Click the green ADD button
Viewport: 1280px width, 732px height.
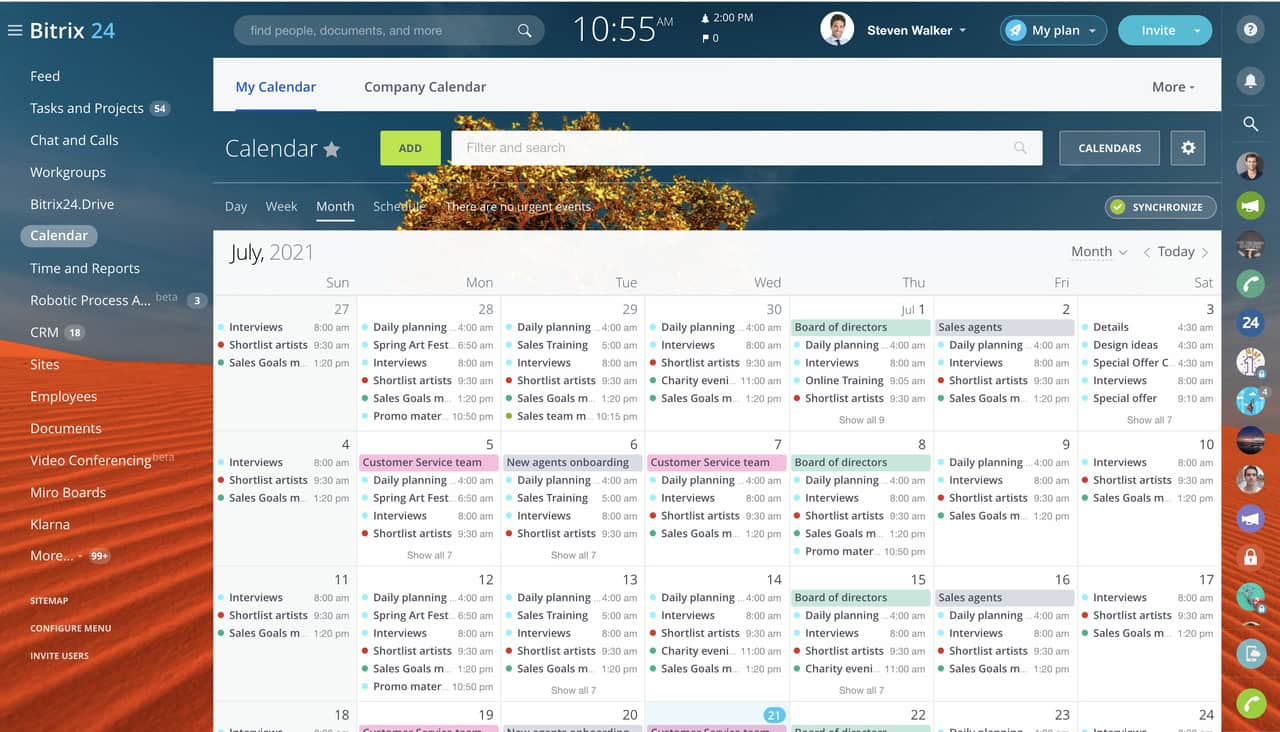(410, 147)
